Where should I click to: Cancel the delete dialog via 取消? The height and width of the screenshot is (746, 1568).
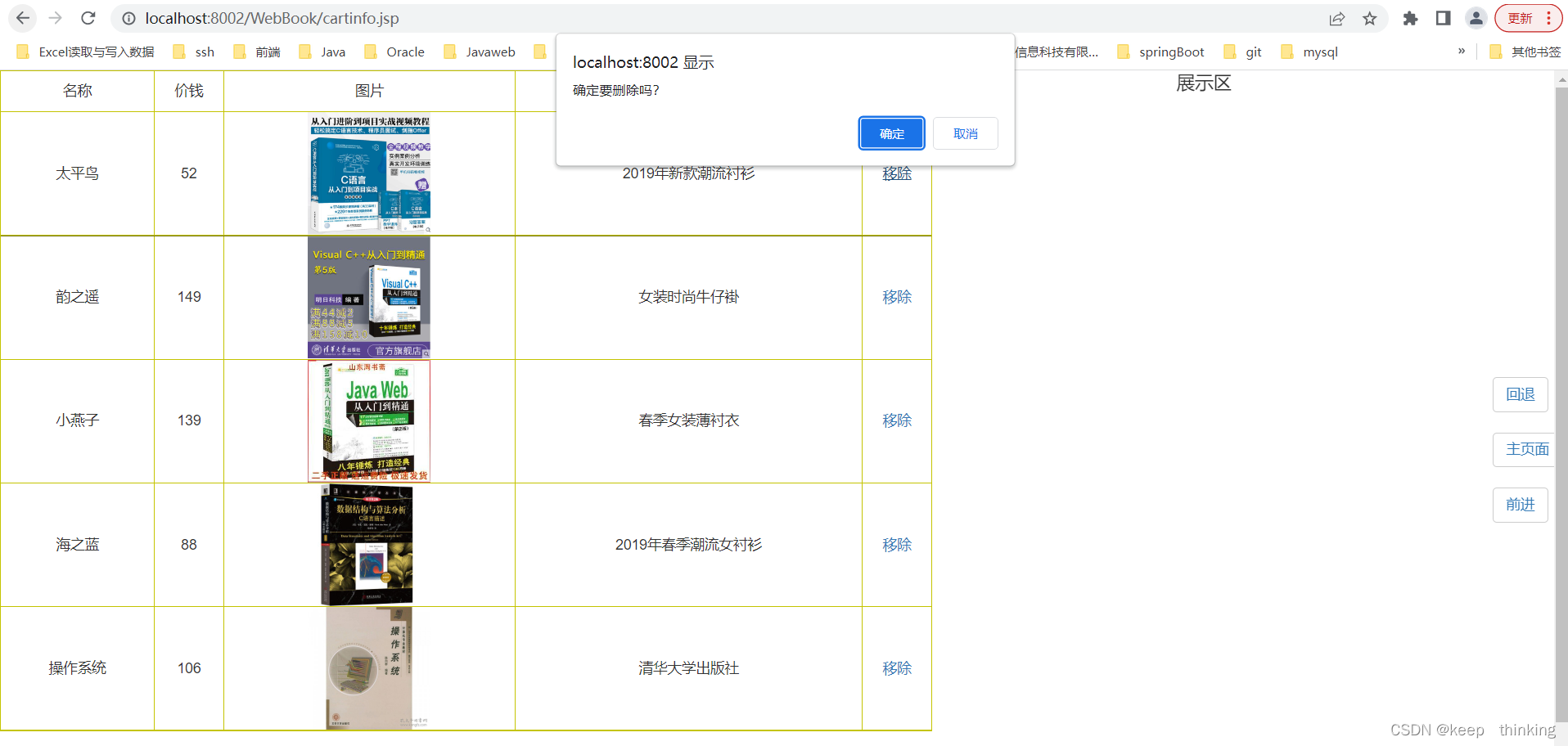coord(965,133)
